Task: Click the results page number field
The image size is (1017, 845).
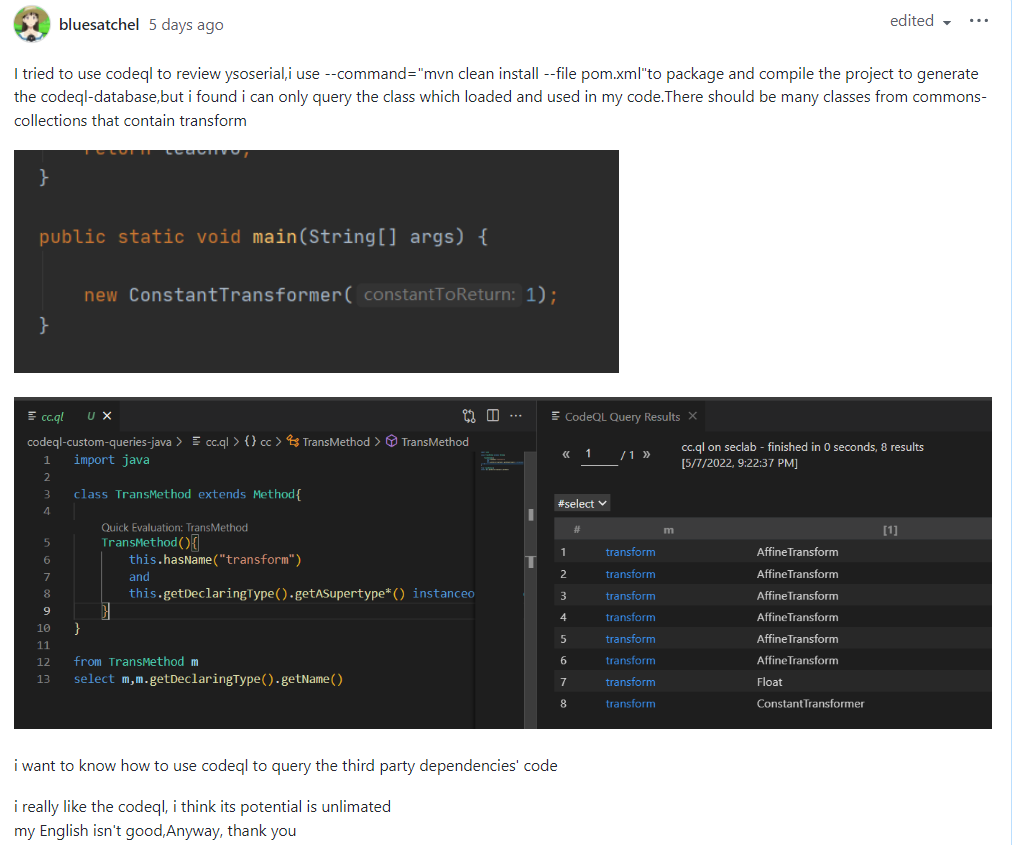Action: [599, 455]
